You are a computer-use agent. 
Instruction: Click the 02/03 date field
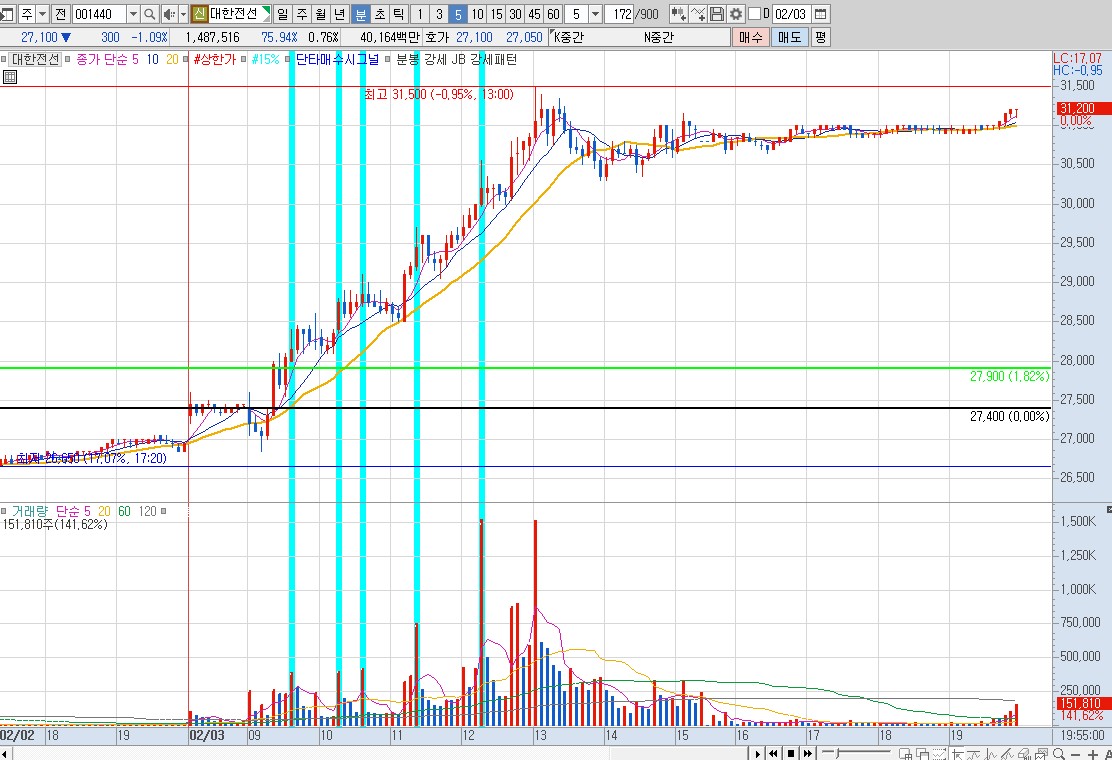[x=790, y=13]
